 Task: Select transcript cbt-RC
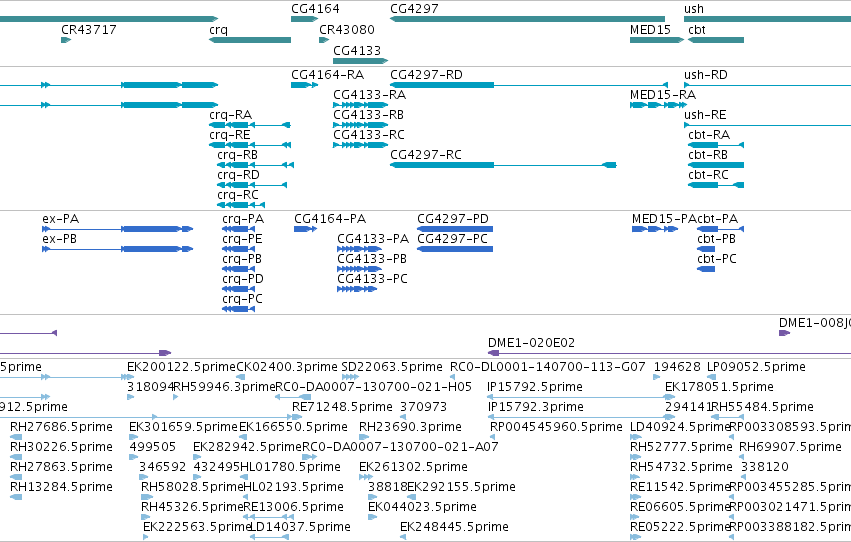pyautogui.click(x=716, y=185)
